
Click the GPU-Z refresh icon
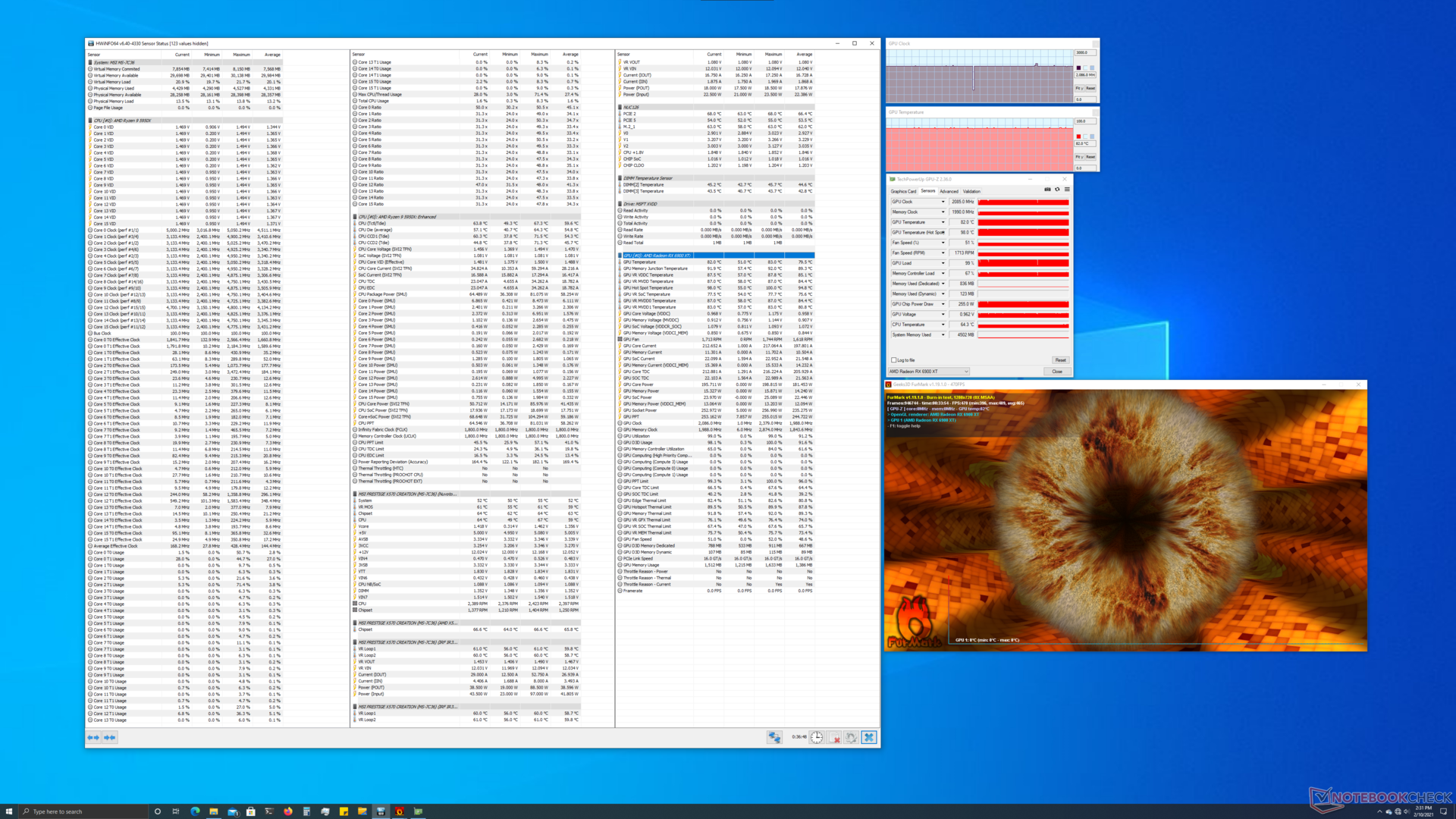point(1057,190)
